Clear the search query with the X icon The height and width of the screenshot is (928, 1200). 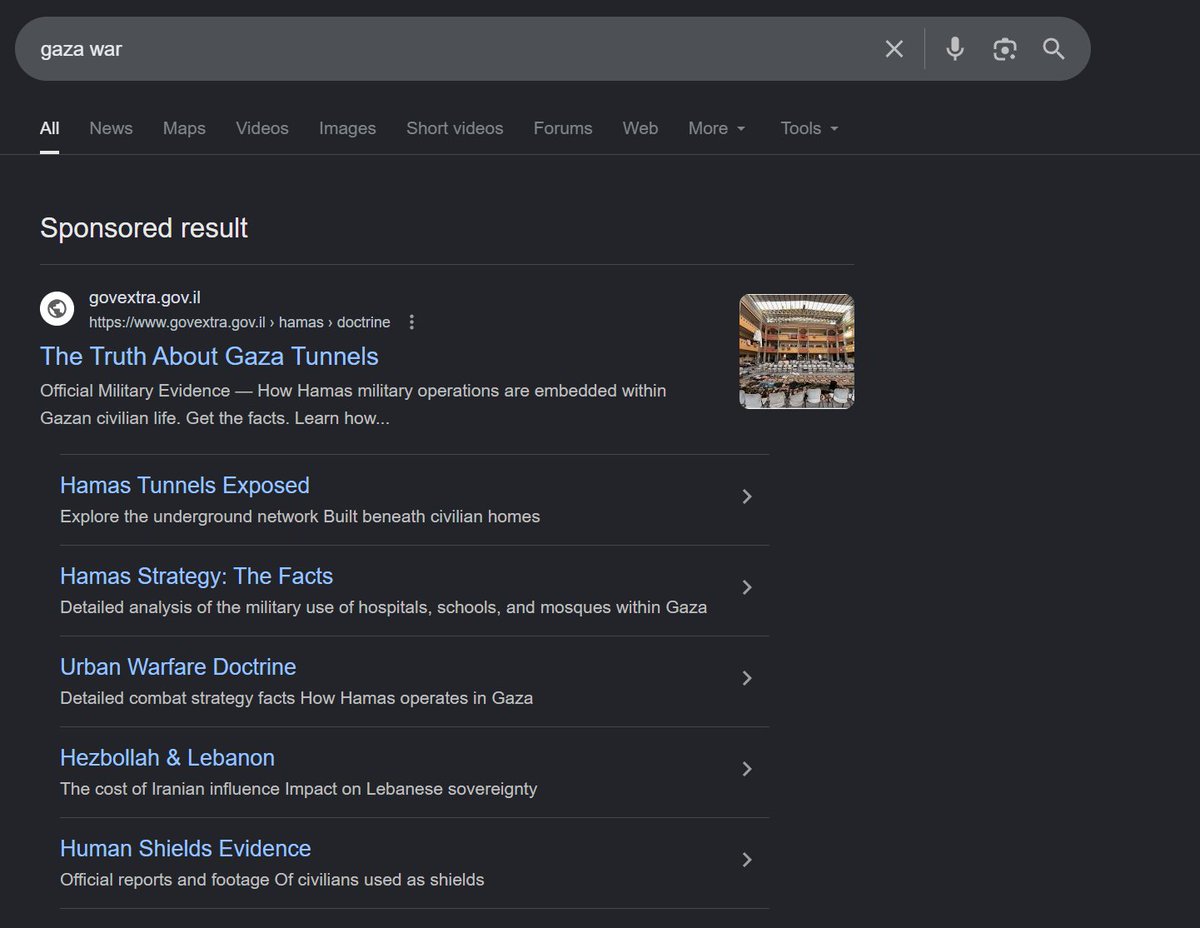click(x=894, y=49)
